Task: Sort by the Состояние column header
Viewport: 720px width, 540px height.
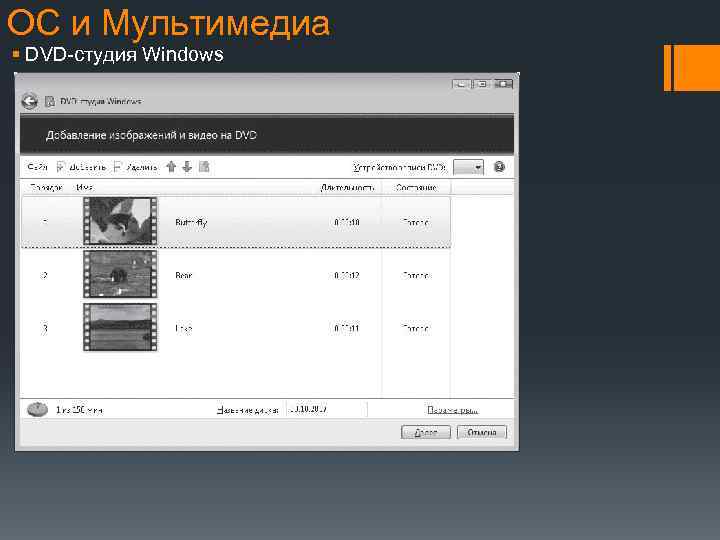Action: pos(416,187)
